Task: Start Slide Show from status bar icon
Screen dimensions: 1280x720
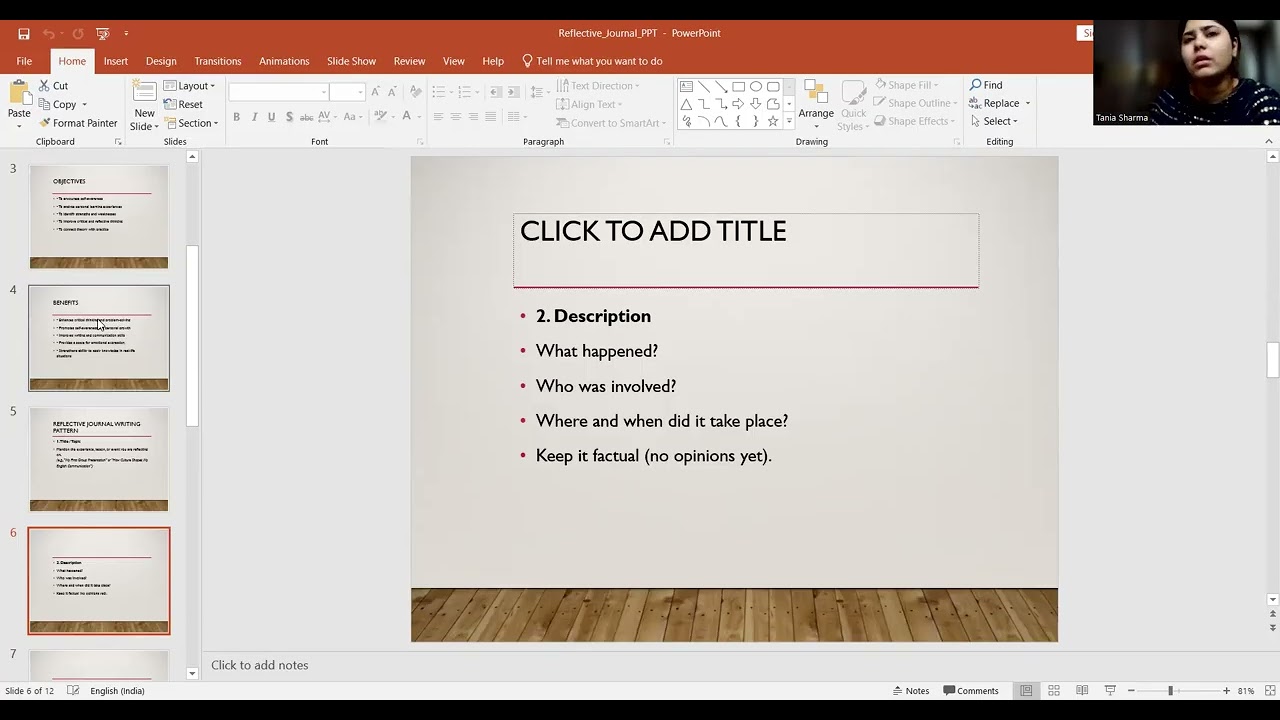Action: (1110, 691)
